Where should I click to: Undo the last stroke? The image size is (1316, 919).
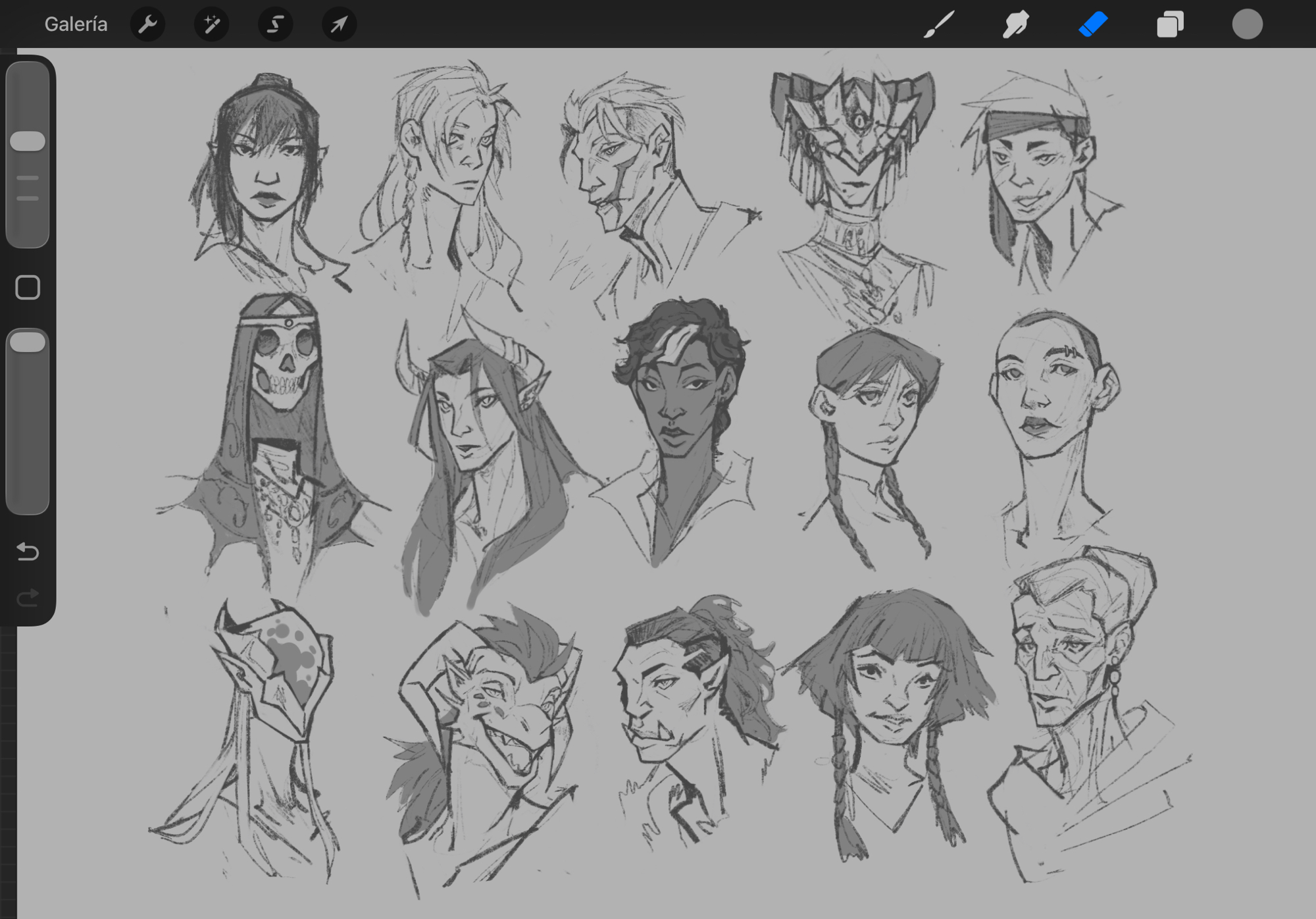[x=28, y=551]
